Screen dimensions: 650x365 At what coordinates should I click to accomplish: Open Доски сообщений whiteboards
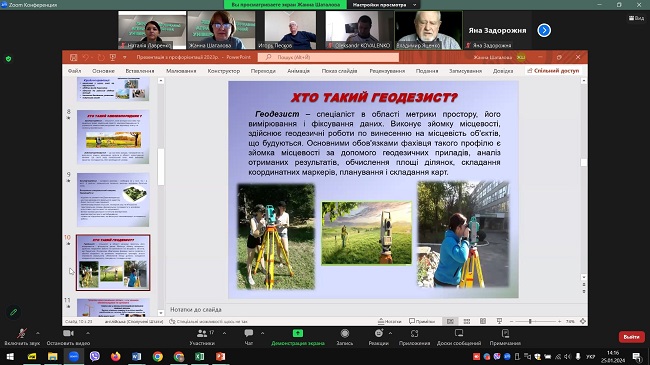pos(459,337)
